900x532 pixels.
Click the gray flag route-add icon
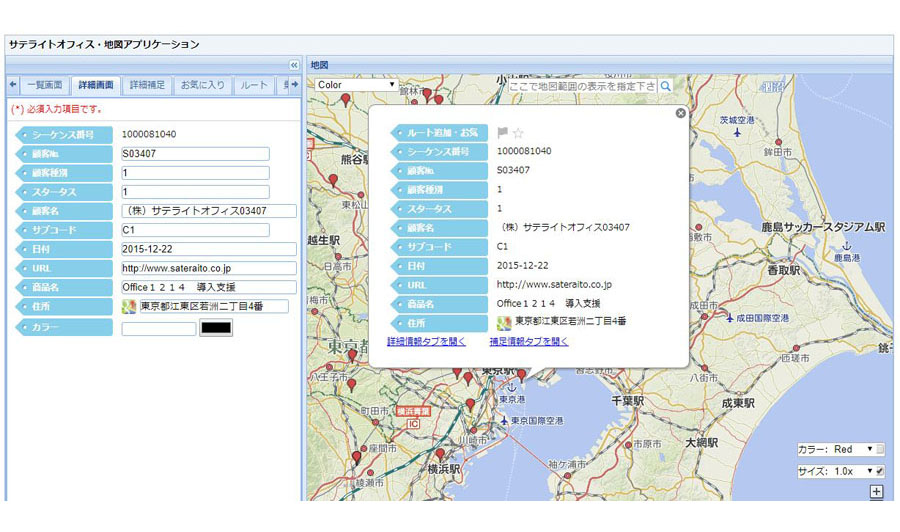click(502, 133)
